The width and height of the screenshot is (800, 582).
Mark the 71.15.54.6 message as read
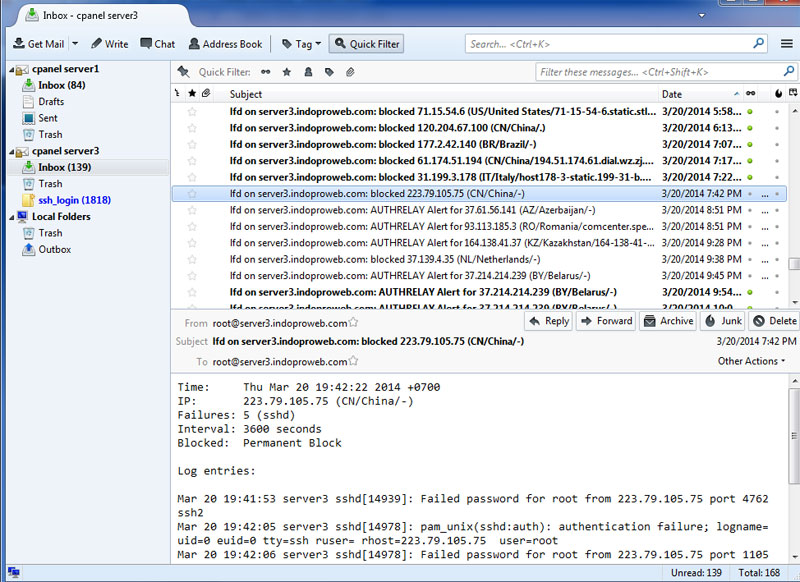click(x=750, y=112)
